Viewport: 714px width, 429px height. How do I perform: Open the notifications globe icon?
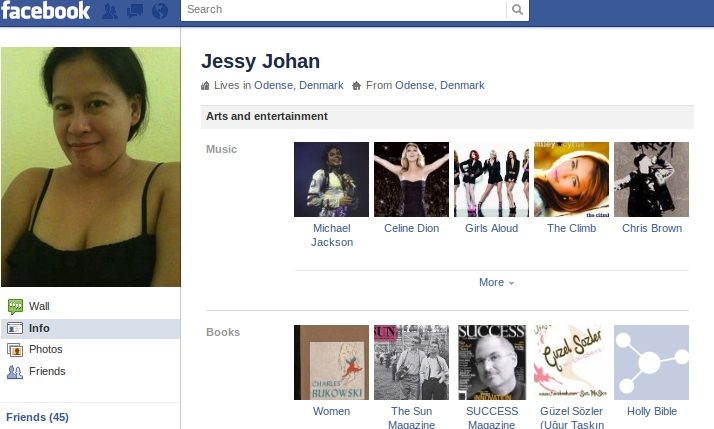point(160,11)
